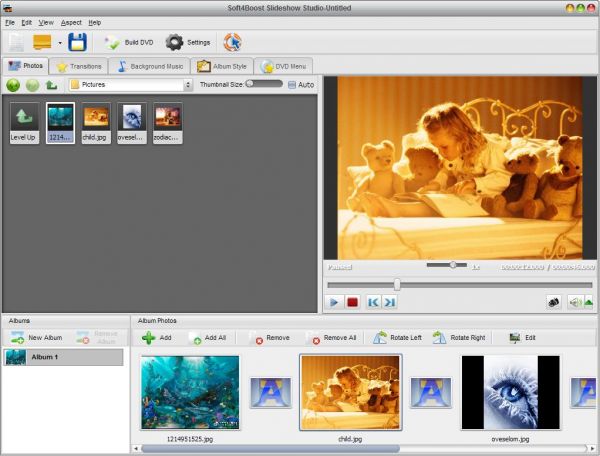Open the Pictures folder dropdown
This screenshot has width=600, height=456.
click(130, 85)
